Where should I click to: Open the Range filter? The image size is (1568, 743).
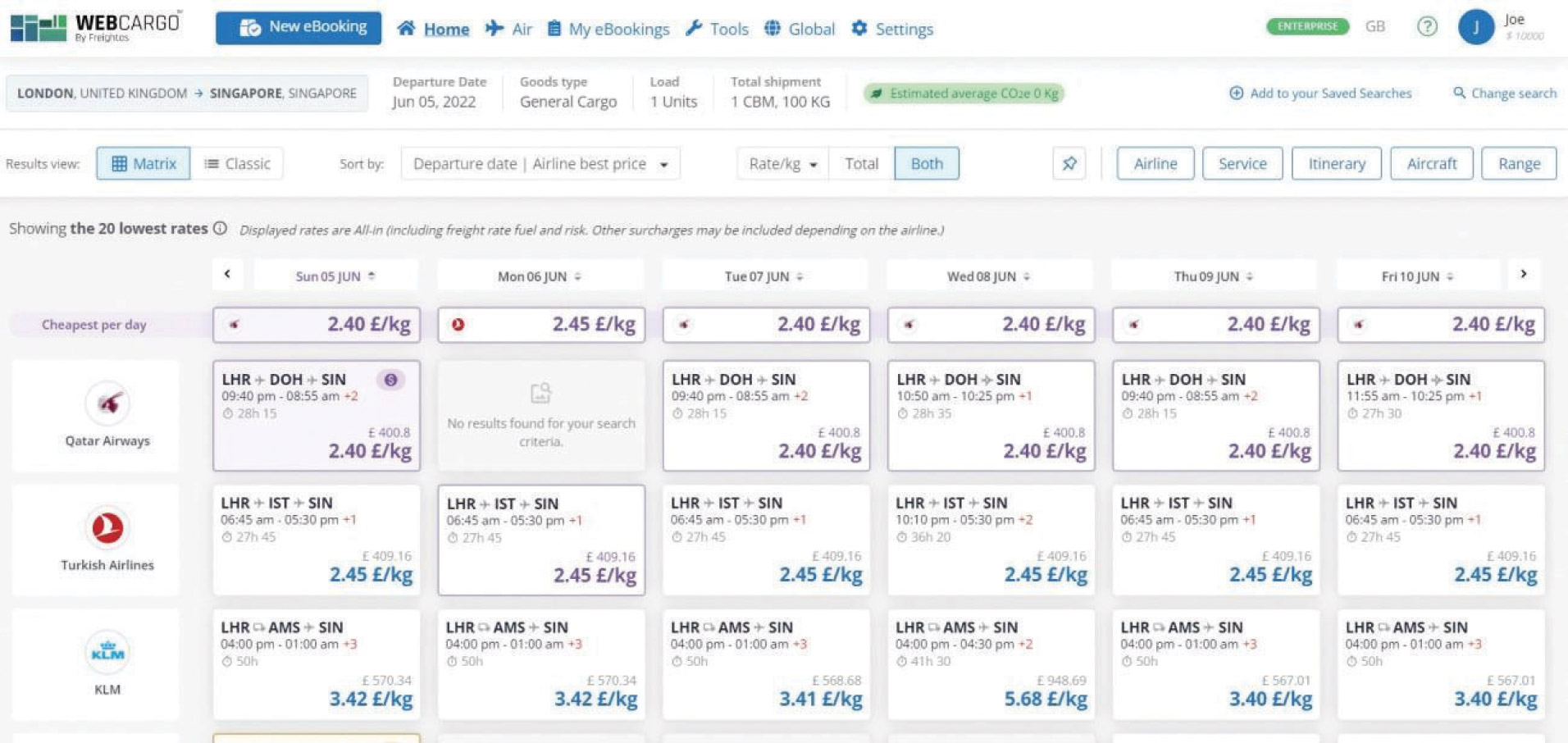[1519, 163]
